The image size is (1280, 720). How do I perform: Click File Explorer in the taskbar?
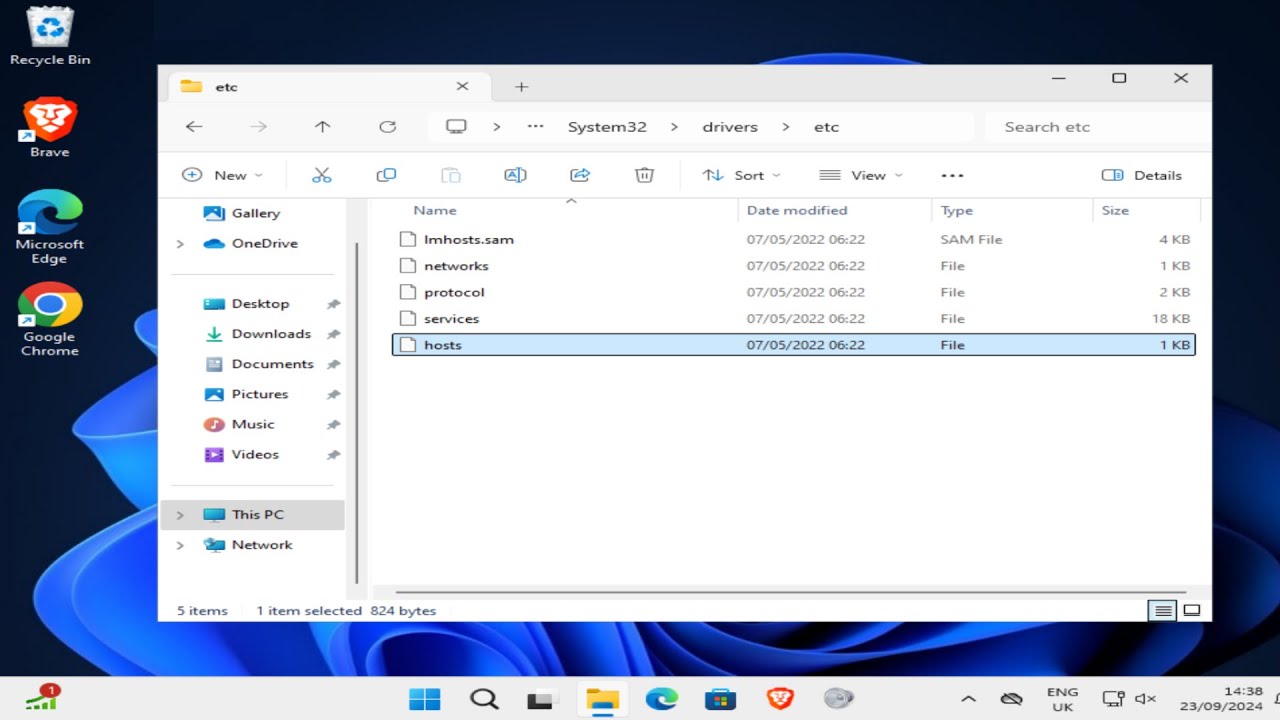click(602, 699)
